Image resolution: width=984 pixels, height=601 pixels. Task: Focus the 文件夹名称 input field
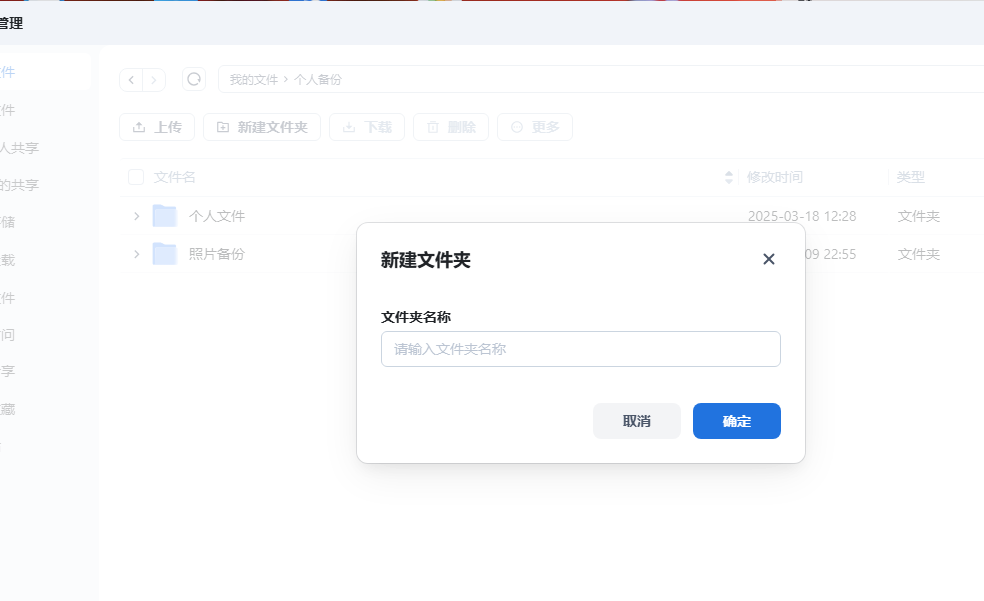580,349
